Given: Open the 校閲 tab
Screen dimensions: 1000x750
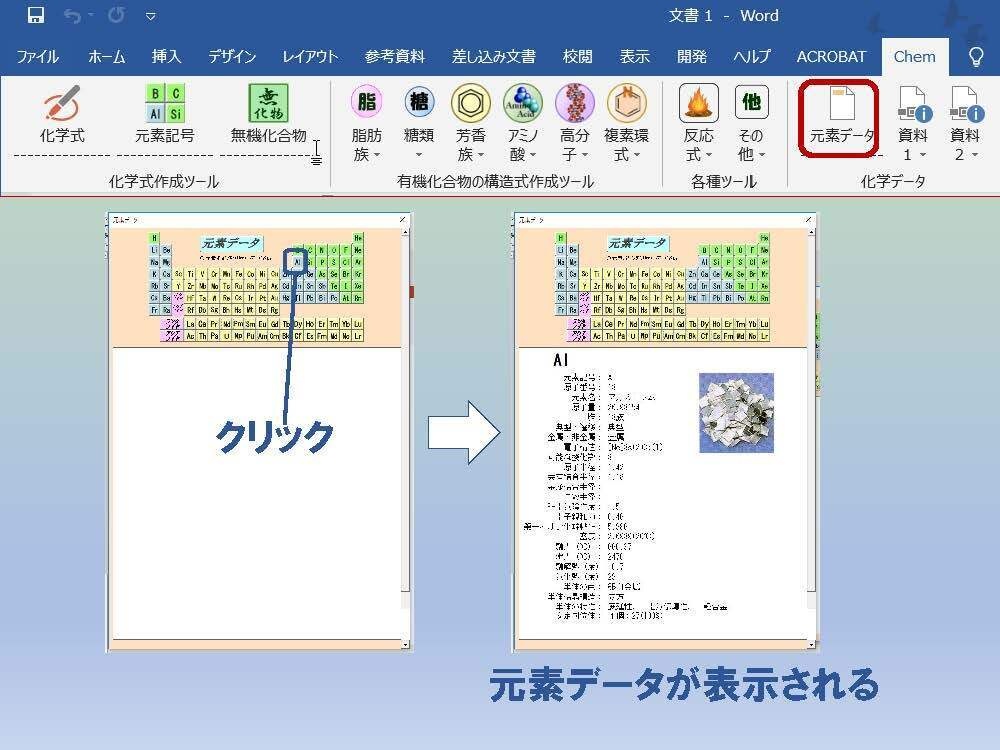Looking at the screenshot, I should pyautogui.click(x=577, y=57).
